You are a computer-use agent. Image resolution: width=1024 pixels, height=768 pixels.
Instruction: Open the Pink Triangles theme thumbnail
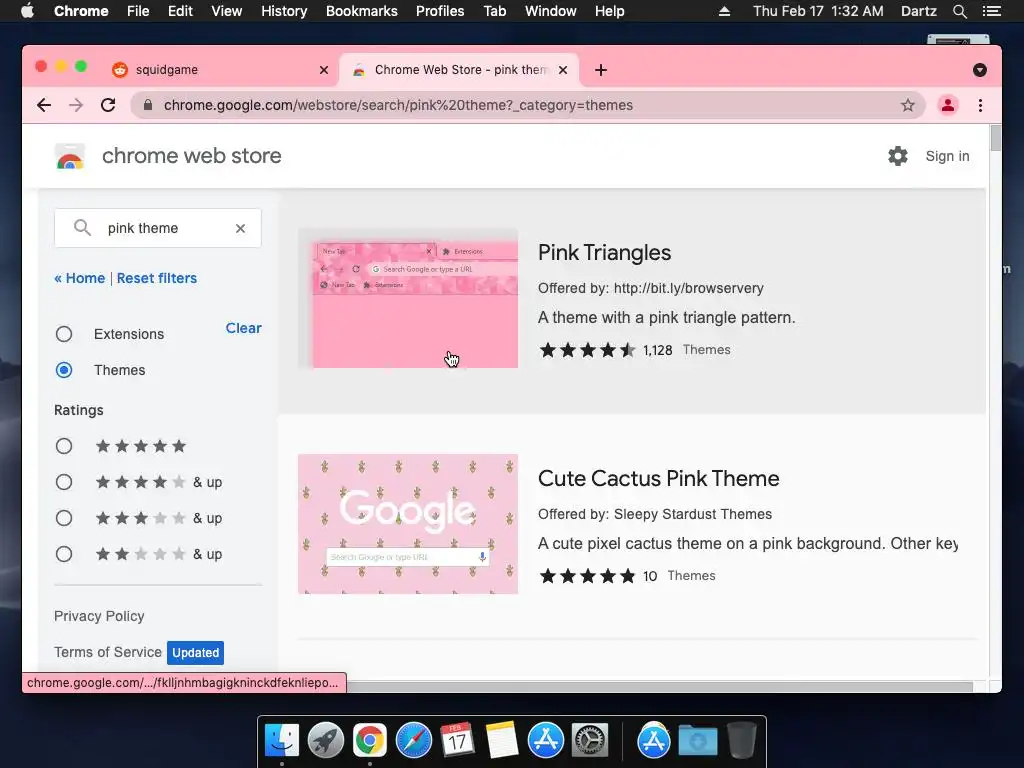(408, 299)
